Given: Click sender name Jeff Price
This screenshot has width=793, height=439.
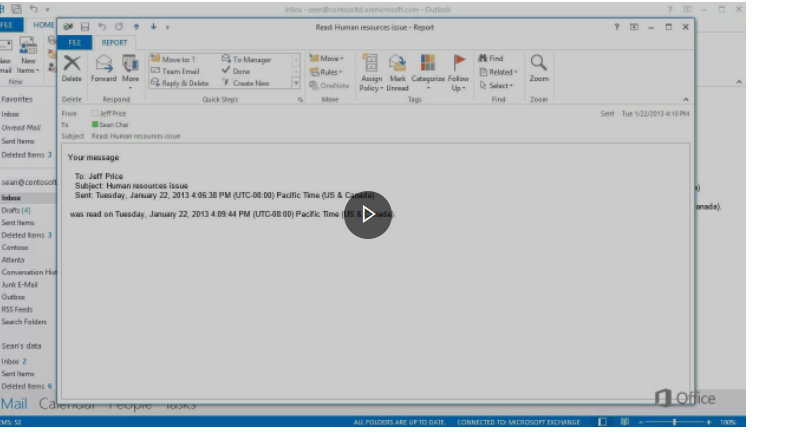Looking at the screenshot, I should pos(112,113).
